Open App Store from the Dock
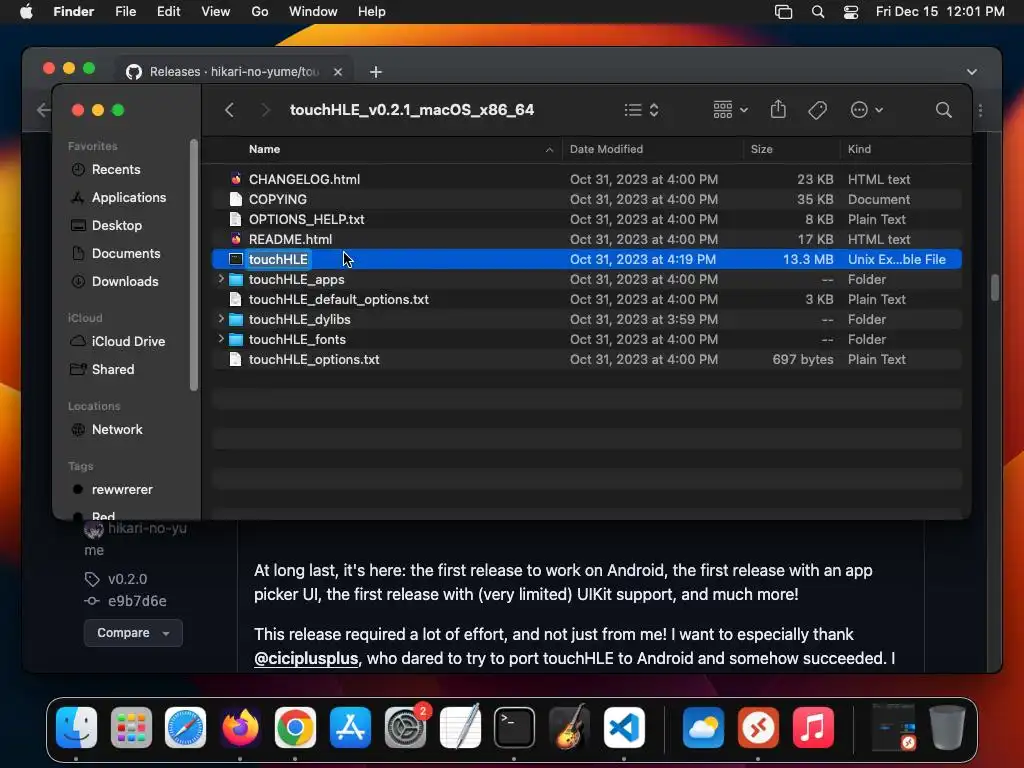 pyautogui.click(x=350, y=727)
